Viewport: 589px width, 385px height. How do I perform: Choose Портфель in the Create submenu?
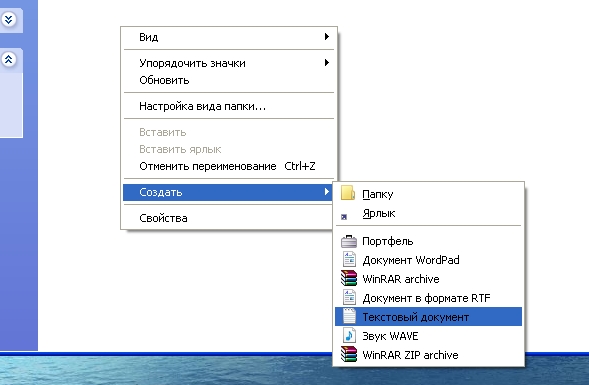pos(428,241)
